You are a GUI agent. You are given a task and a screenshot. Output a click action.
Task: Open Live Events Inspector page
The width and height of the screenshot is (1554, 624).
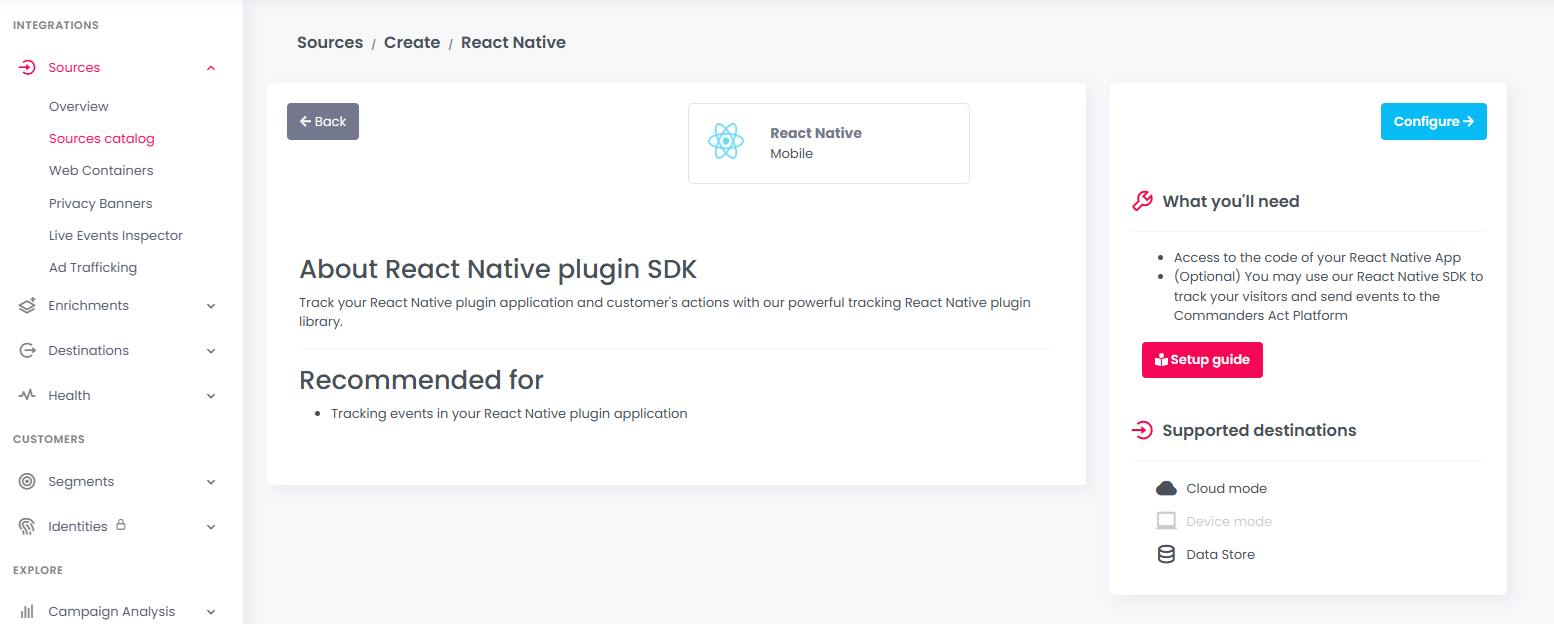pyautogui.click(x=116, y=236)
